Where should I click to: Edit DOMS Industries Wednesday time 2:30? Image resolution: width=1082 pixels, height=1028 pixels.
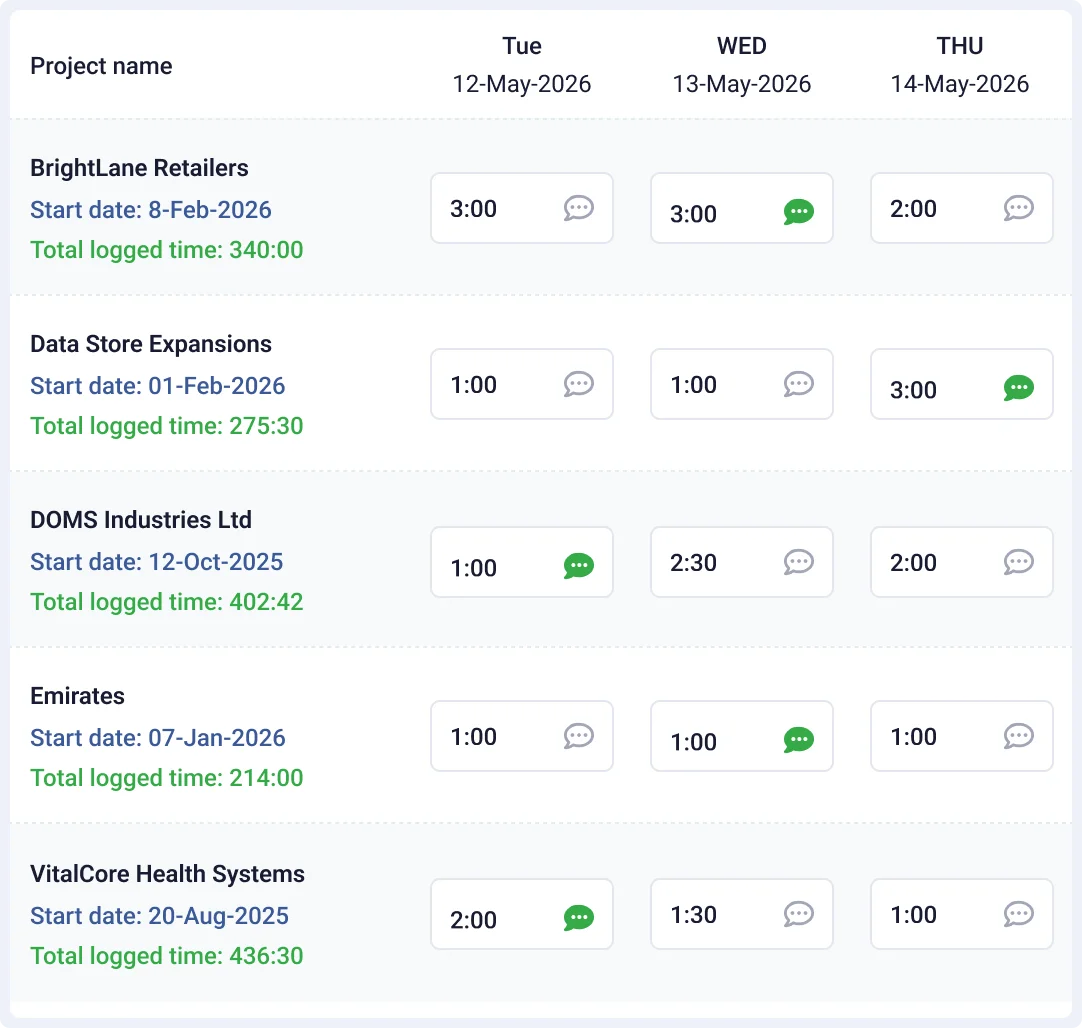[742, 562]
